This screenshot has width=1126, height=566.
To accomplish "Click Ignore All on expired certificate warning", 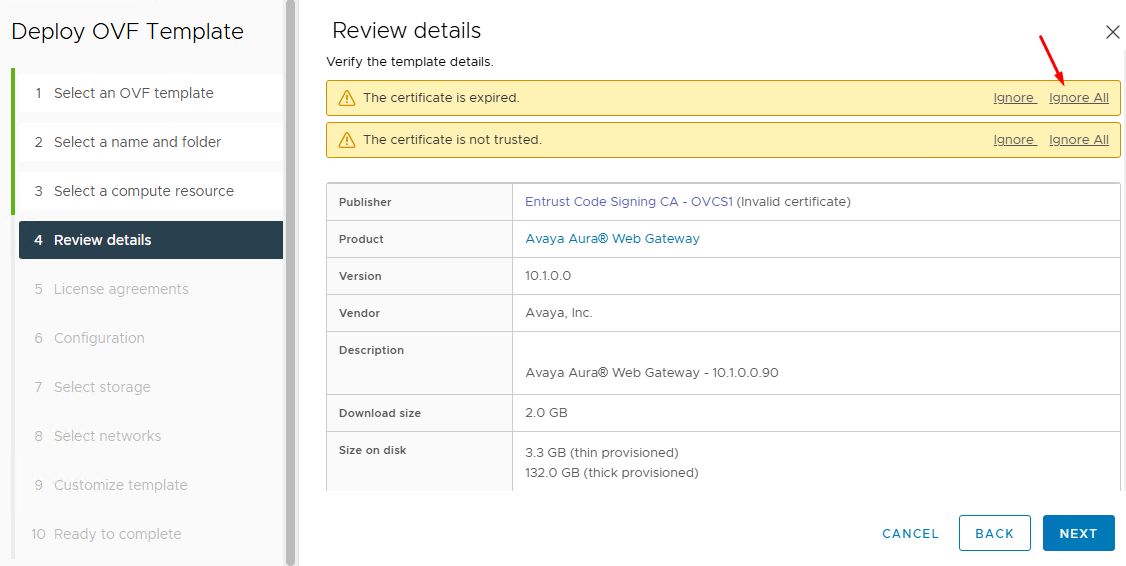I will [1078, 98].
